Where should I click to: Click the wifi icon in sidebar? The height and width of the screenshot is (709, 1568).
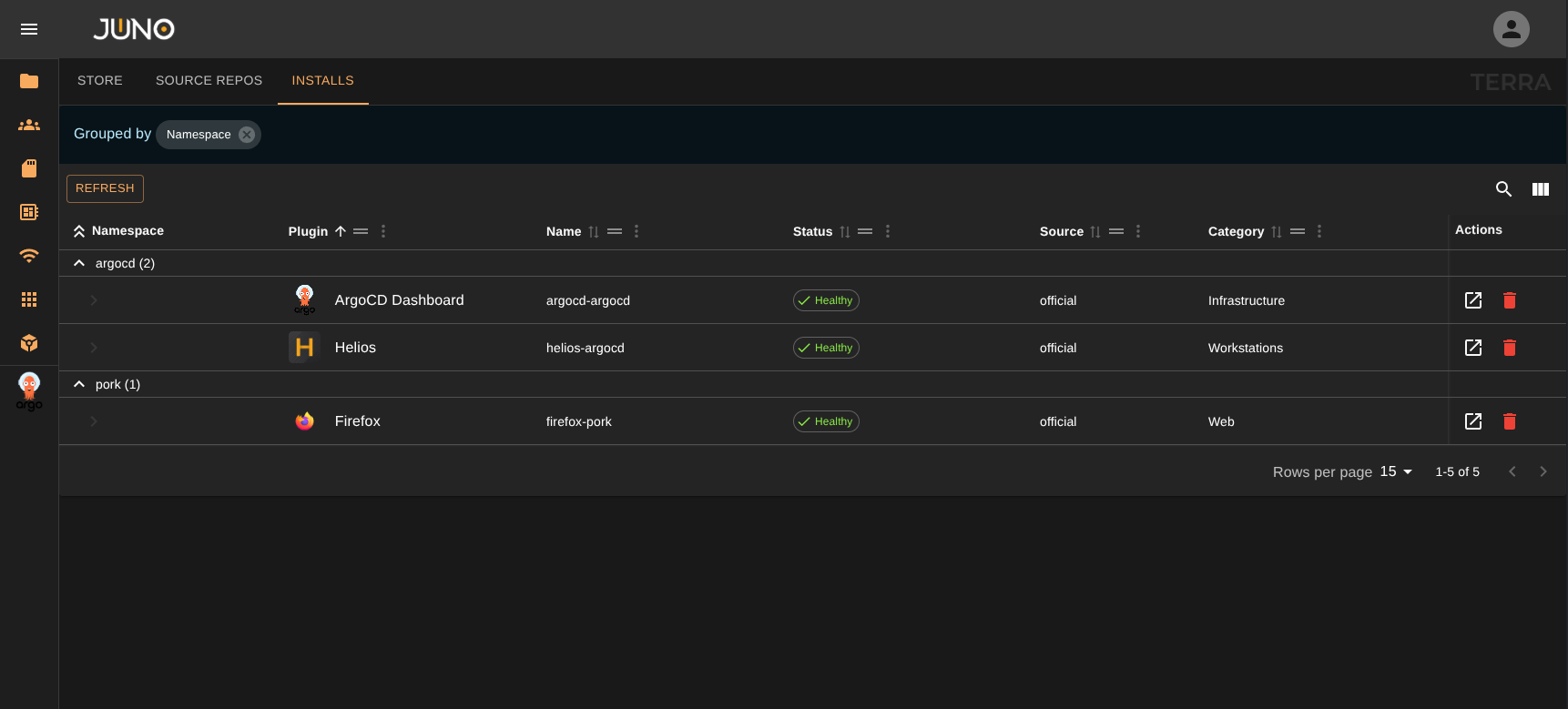(x=29, y=256)
